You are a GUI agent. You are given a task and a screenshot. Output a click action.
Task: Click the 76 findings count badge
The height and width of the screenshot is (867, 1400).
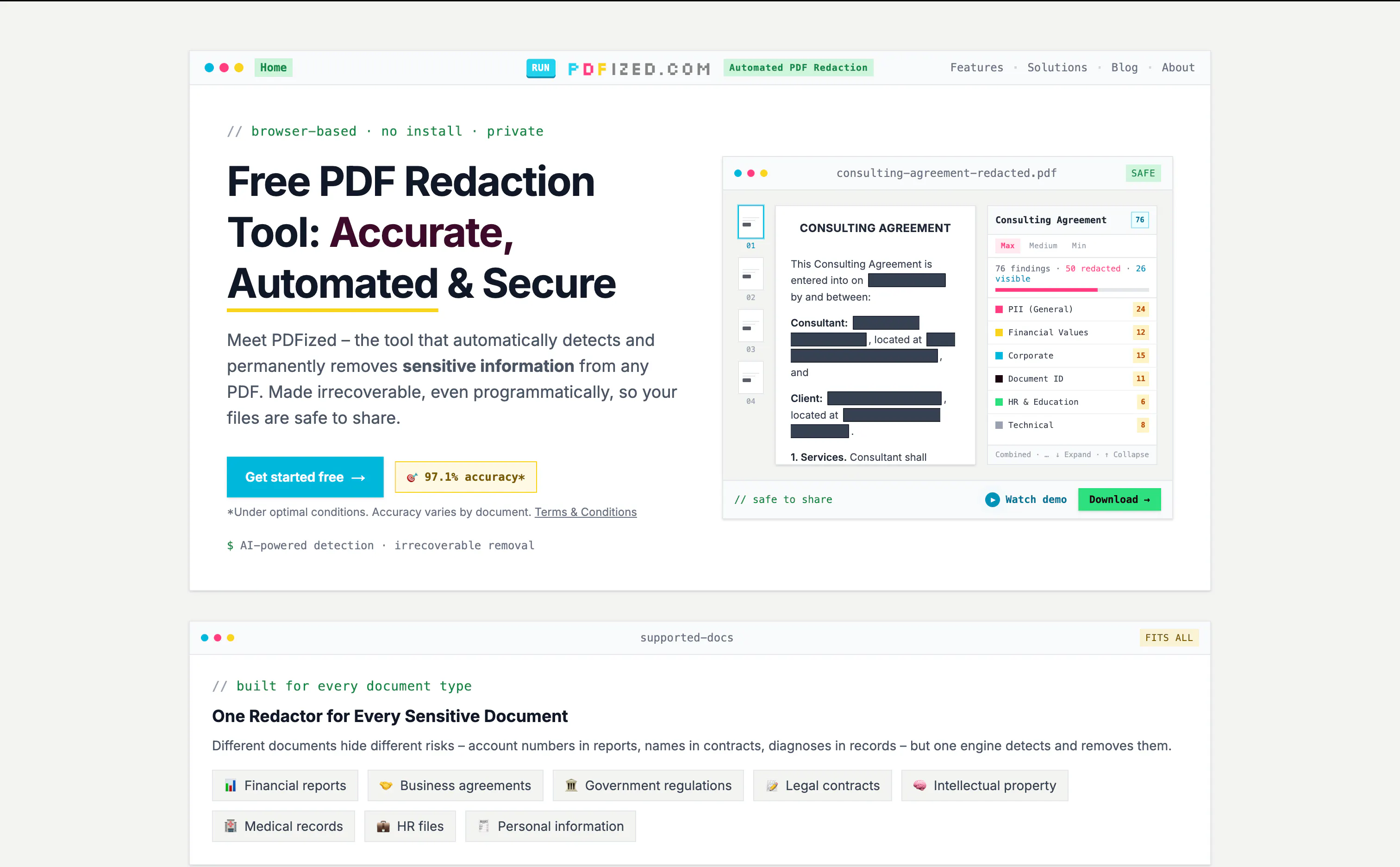(1139, 220)
